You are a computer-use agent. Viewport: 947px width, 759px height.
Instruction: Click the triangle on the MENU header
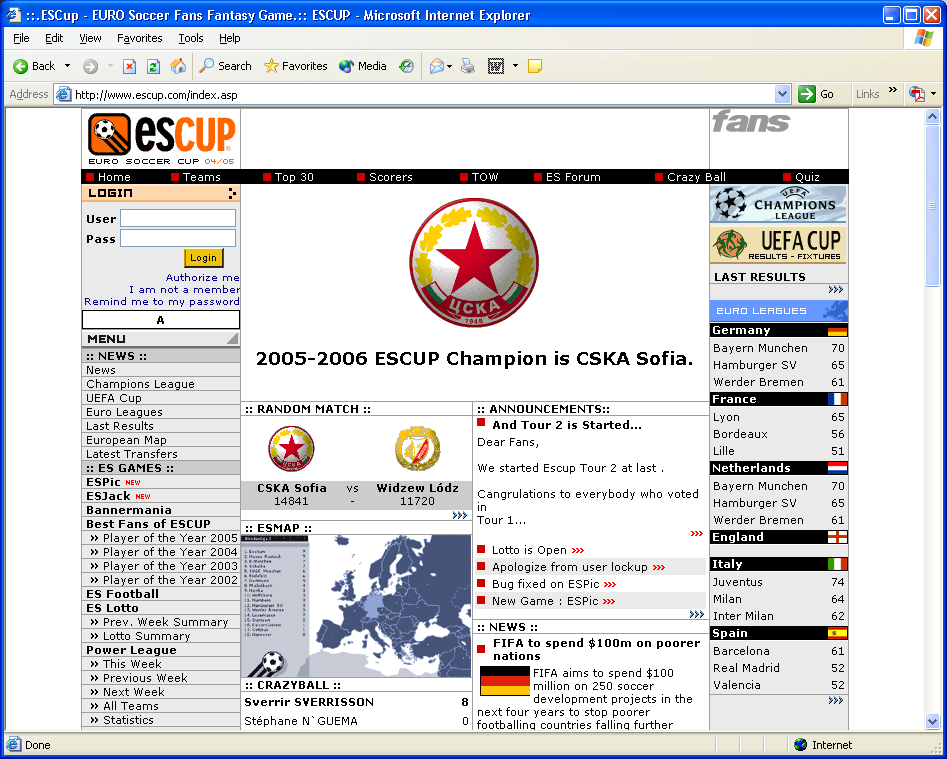pyautogui.click(x=232, y=339)
